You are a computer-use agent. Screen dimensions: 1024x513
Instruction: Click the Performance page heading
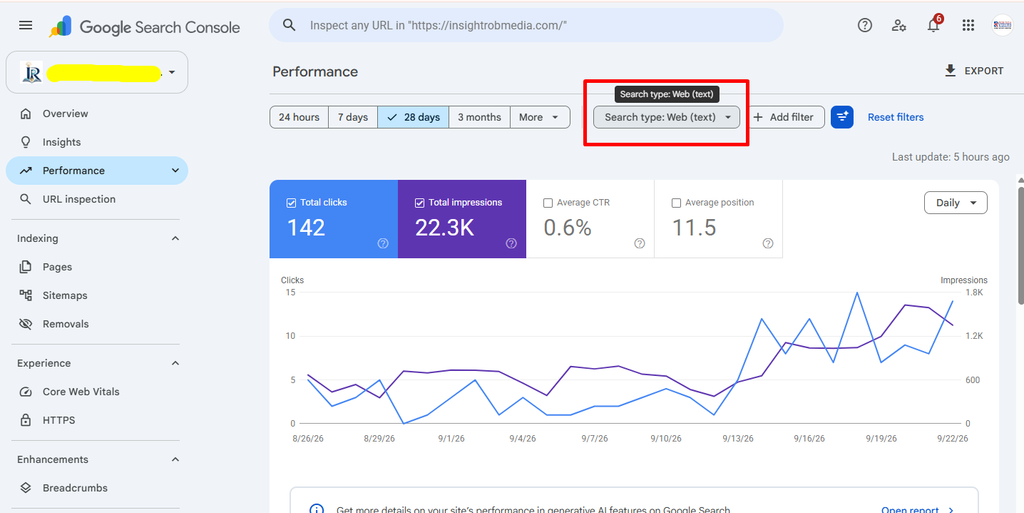pos(315,72)
